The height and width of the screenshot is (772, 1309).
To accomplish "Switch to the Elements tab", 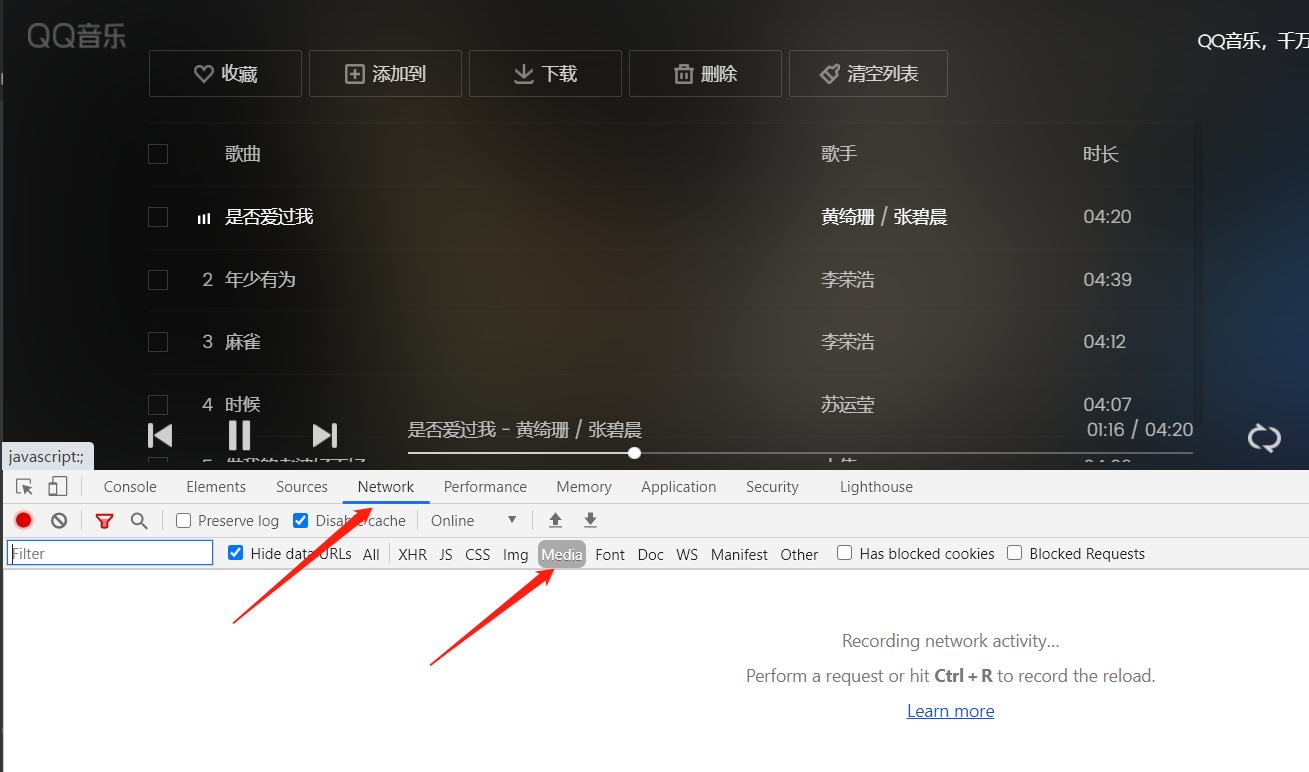I will pyautogui.click(x=216, y=487).
